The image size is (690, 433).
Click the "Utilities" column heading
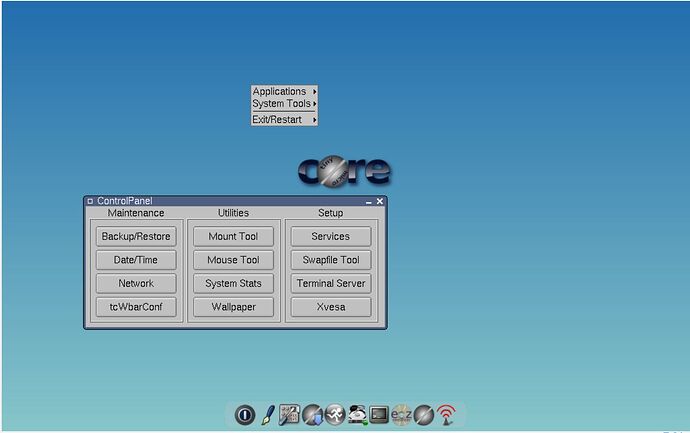(233, 213)
